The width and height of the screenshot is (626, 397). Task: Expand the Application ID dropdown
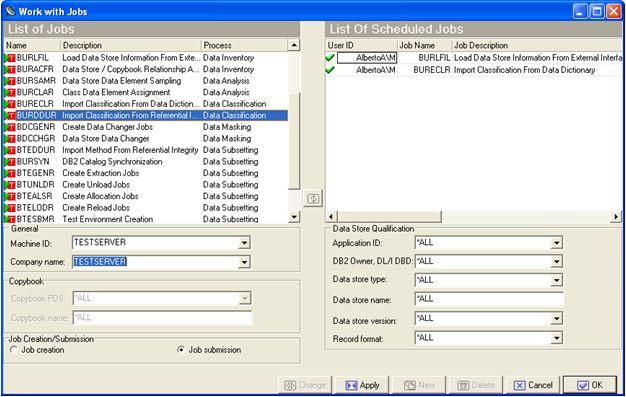point(557,242)
